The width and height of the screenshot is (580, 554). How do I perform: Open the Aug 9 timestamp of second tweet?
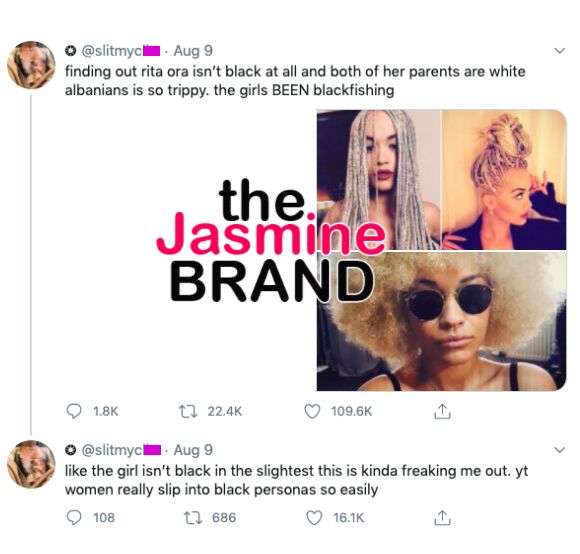193,450
